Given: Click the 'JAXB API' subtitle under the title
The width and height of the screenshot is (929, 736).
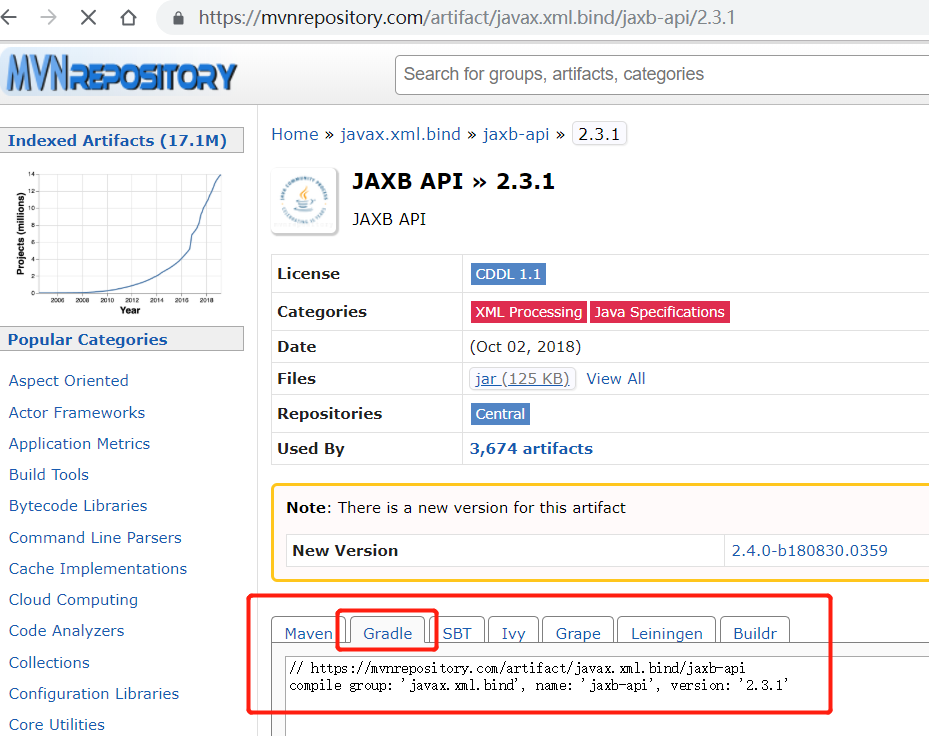Looking at the screenshot, I should (389, 219).
